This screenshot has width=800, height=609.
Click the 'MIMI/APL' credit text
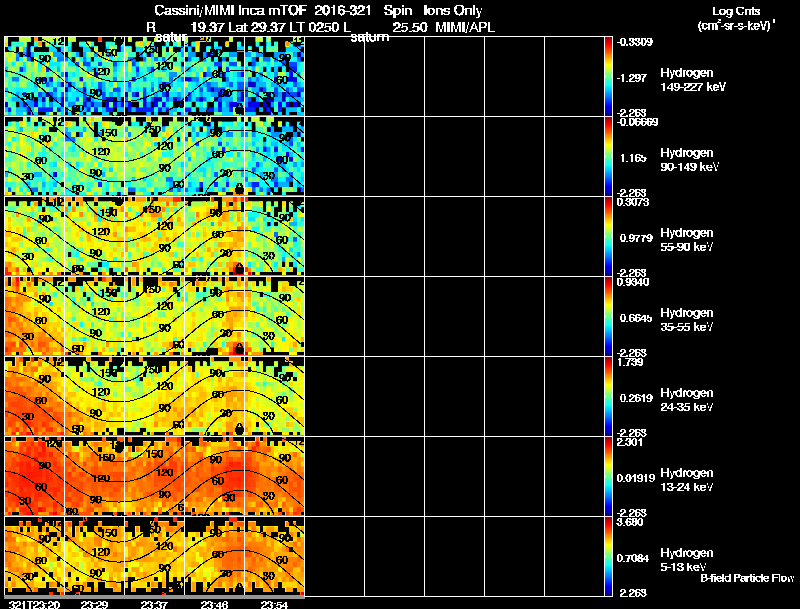(x=465, y=27)
